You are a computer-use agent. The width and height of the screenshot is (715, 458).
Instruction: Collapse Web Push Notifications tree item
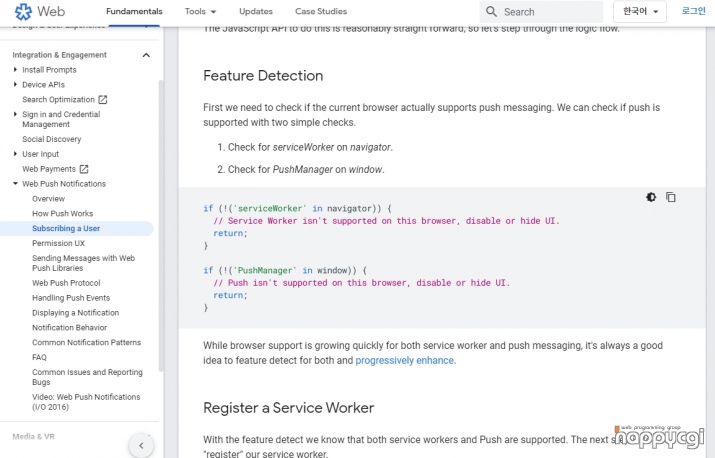16,183
